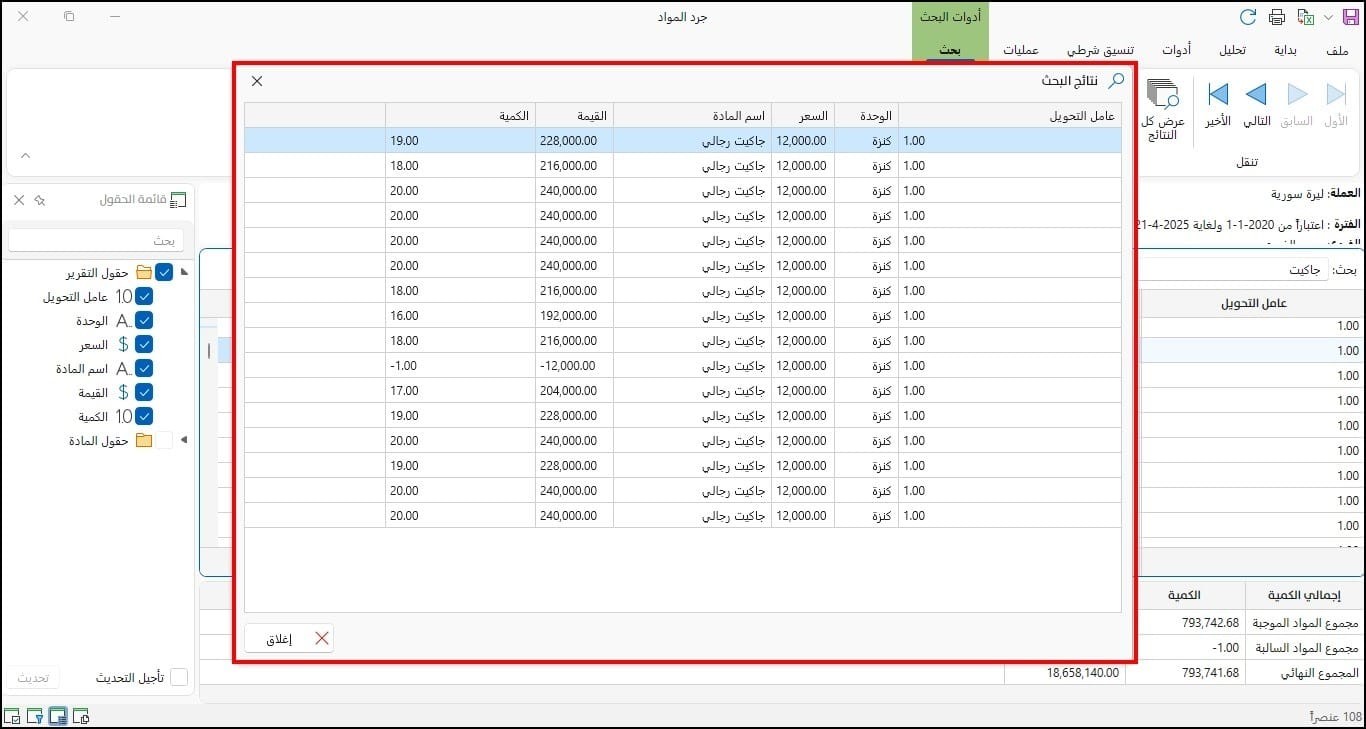Click the highlighted third status bar icon
The height and width of the screenshot is (729, 1366).
(x=58, y=716)
